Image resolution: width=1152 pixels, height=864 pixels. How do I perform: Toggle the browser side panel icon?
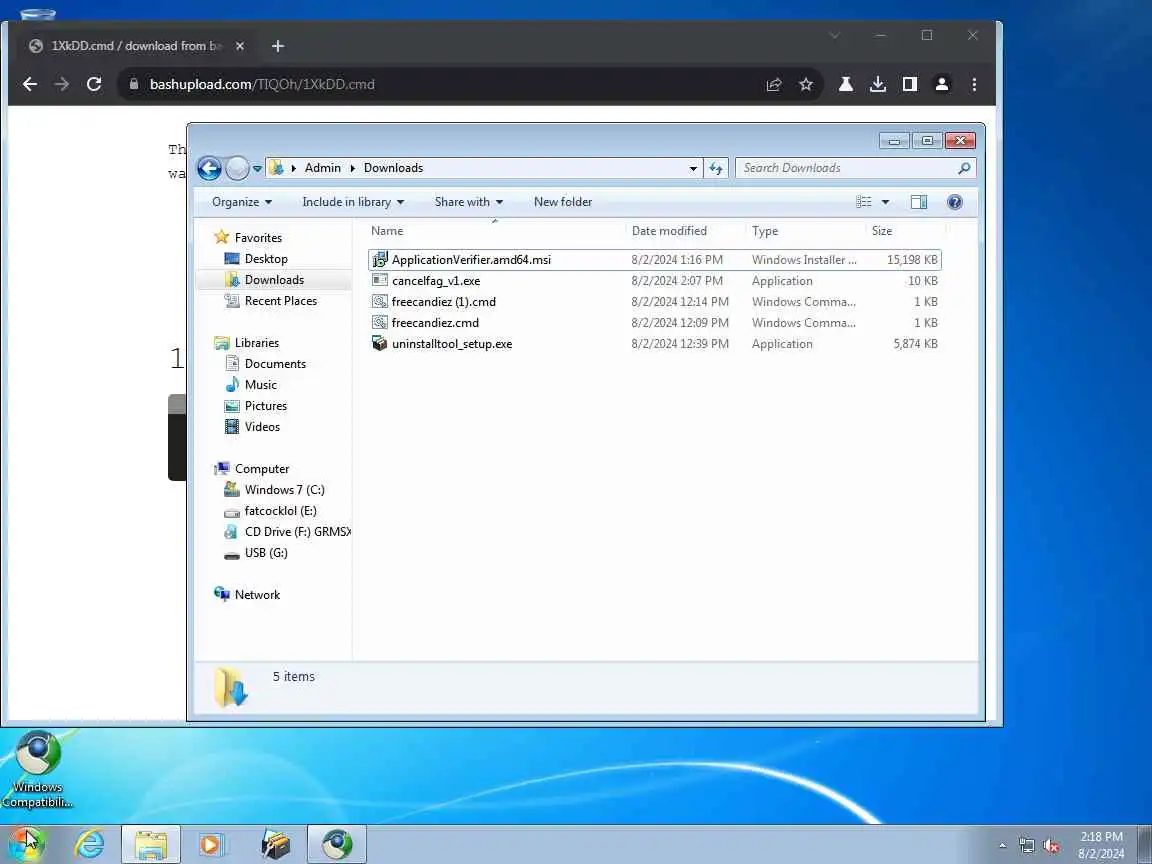tap(910, 84)
